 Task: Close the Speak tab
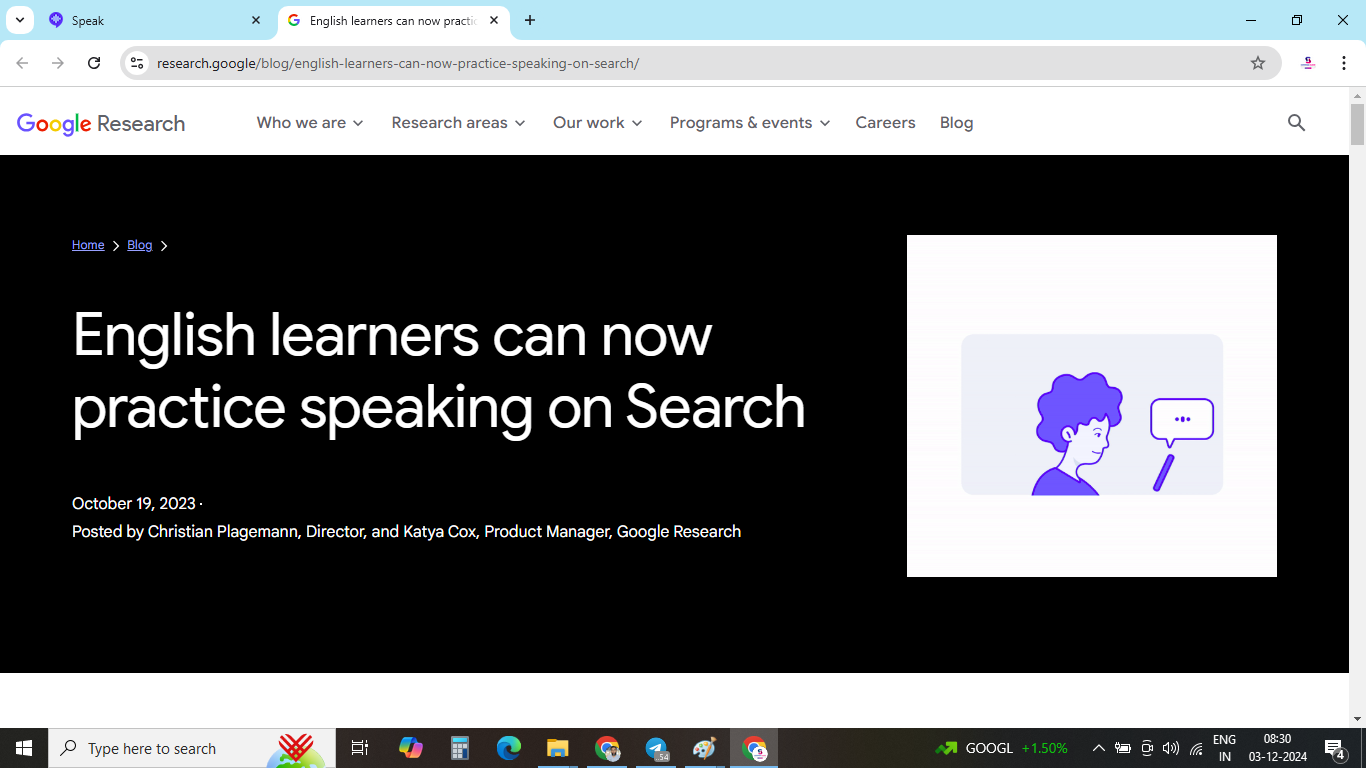click(x=256, y=20)
